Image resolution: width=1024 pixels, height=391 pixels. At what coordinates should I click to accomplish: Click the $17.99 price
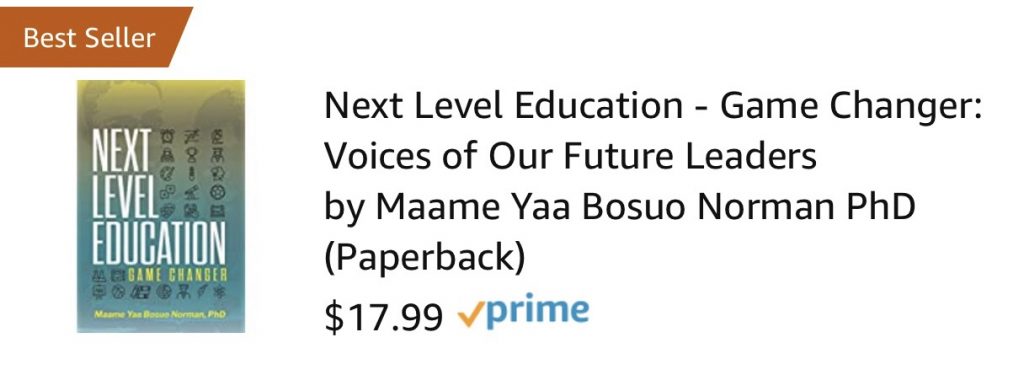[383, 316]
